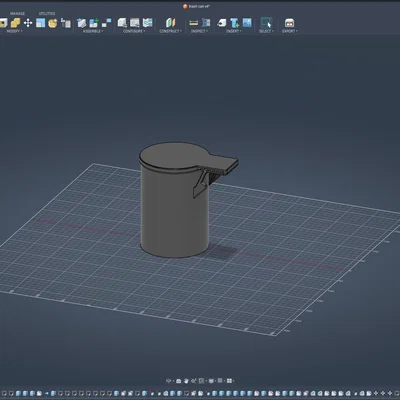This screenshot has width=400, height=400.
Task: Open the Appearance sphere icon tool
Action: tap(53, 23)
